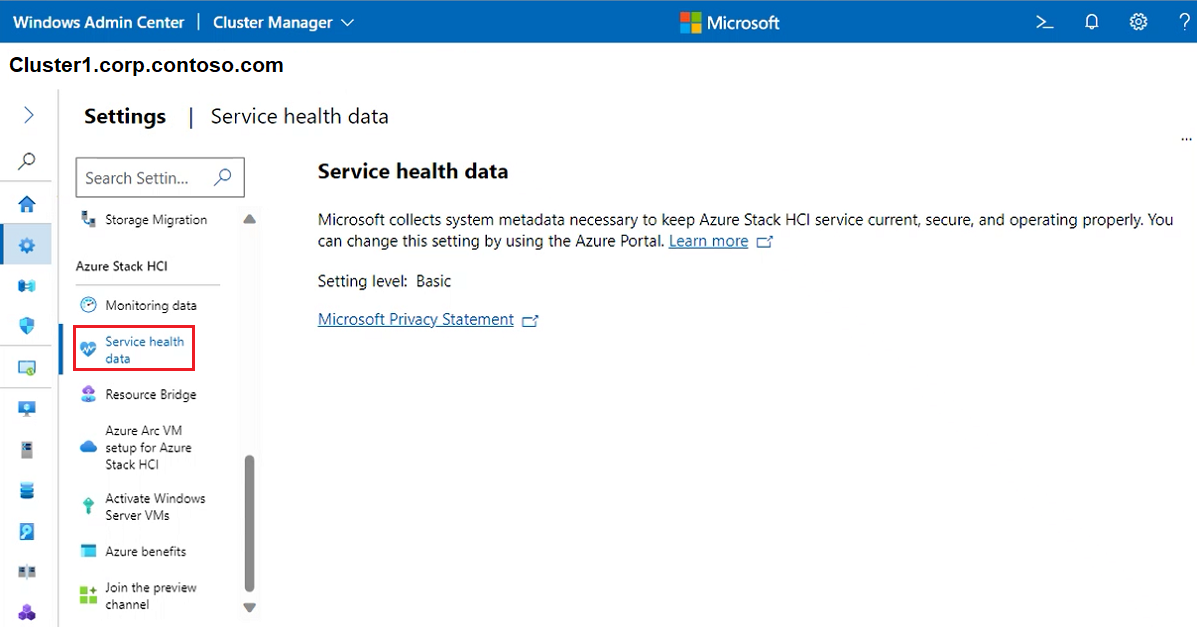Select the Service health data menu item
1197x627 pixels.
pos(134,349)
